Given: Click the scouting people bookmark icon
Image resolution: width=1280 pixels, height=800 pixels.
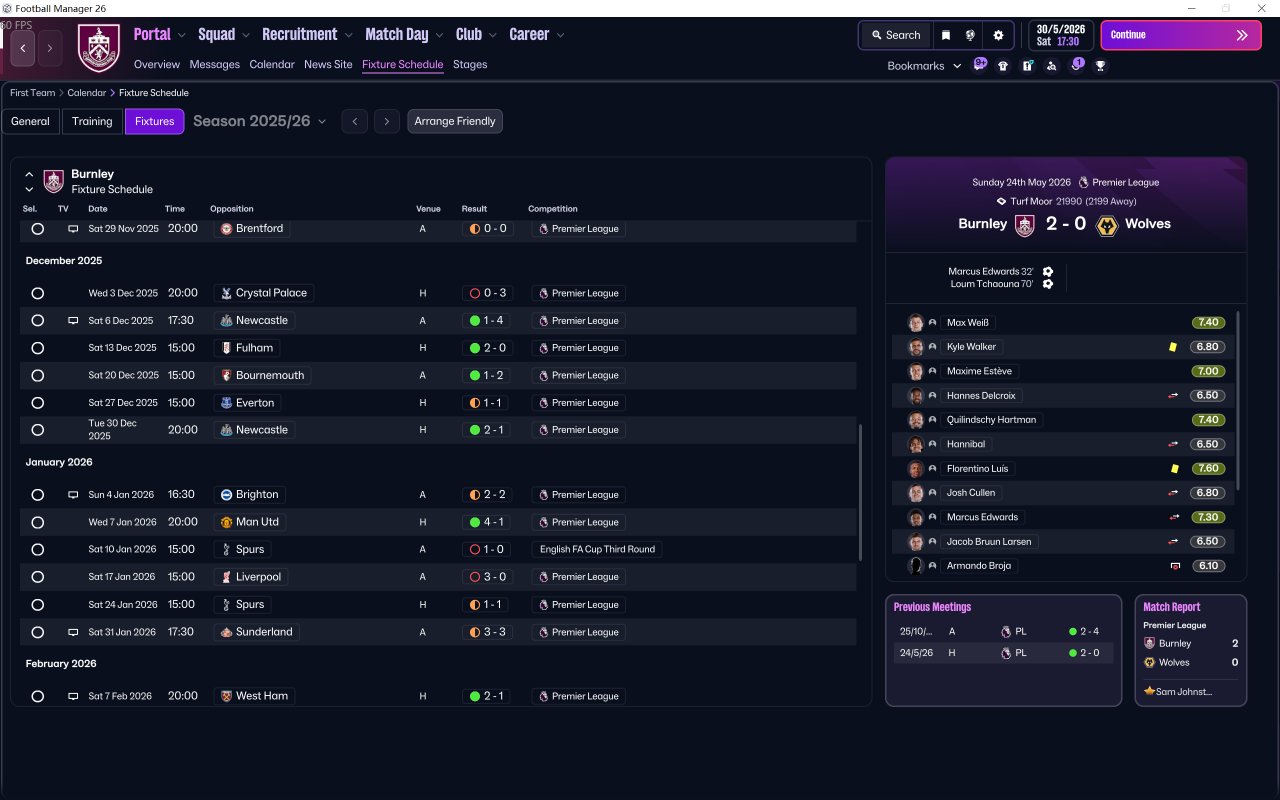Looking at the screenshot, I should [1051, 66].
